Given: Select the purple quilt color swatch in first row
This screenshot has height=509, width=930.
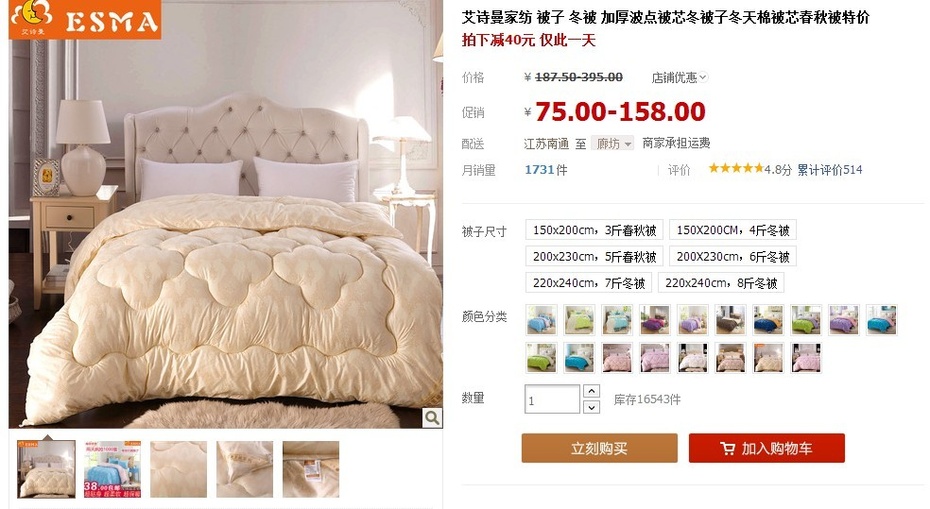Looking at the screenshot, I should tap(655, 320).
